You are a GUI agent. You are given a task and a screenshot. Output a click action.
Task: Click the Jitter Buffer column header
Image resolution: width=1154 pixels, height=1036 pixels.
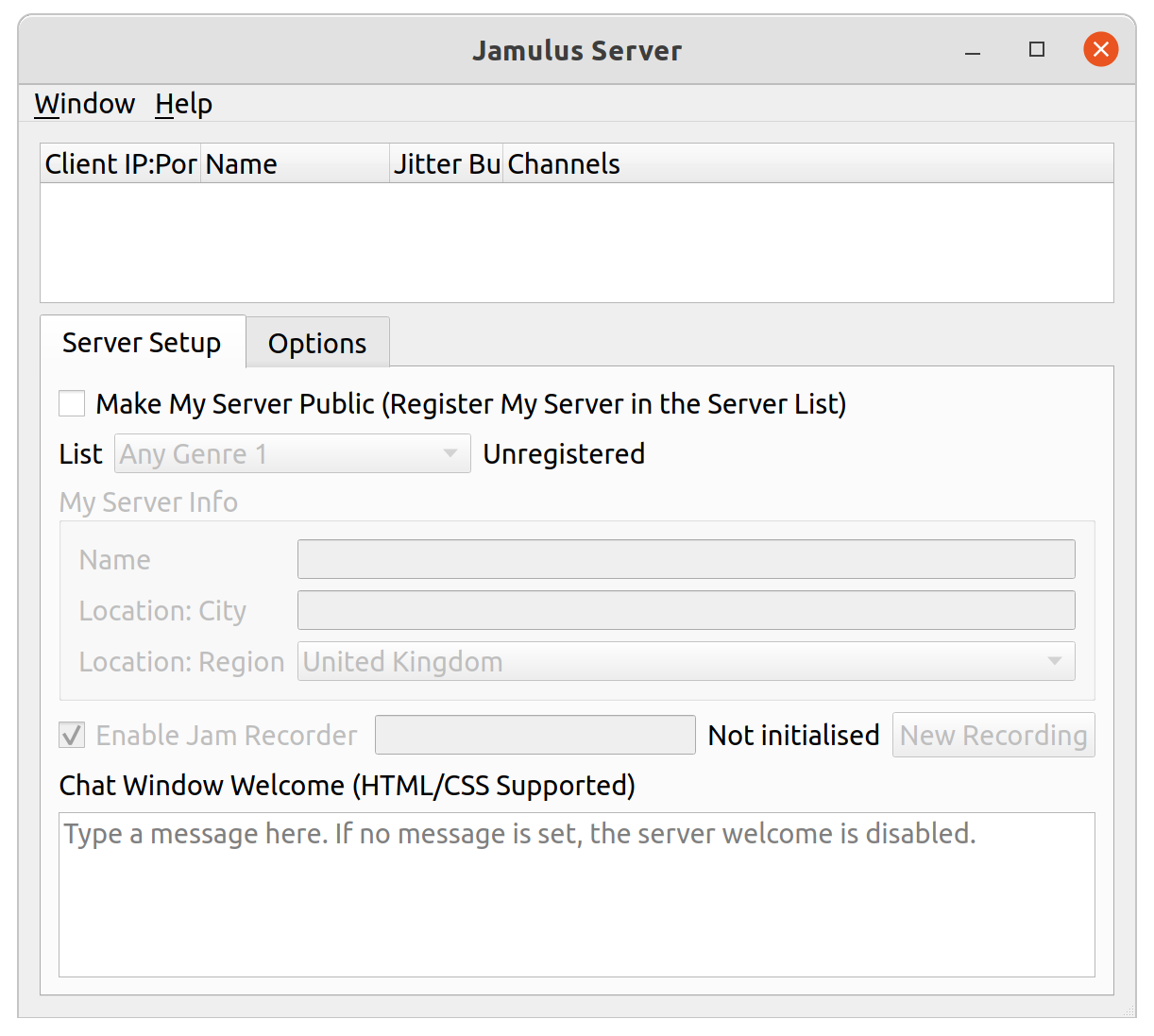(x=447, y=164)
